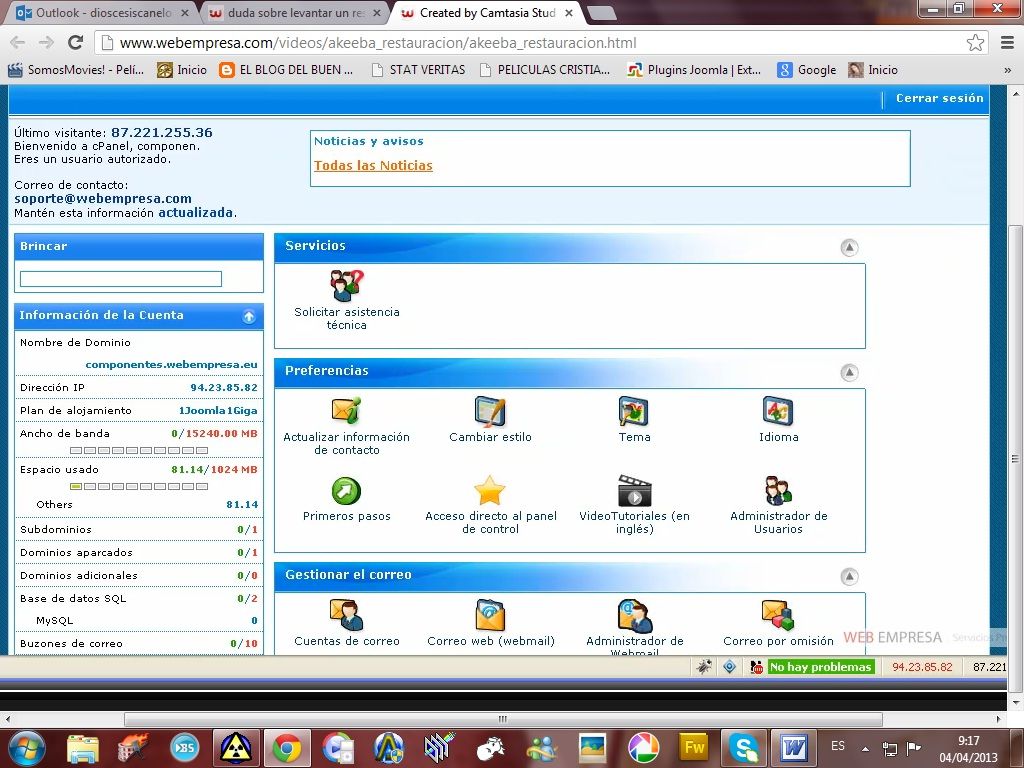Click 'Buzones de correo' row
1024x768 pixels.
click(138, 643)
